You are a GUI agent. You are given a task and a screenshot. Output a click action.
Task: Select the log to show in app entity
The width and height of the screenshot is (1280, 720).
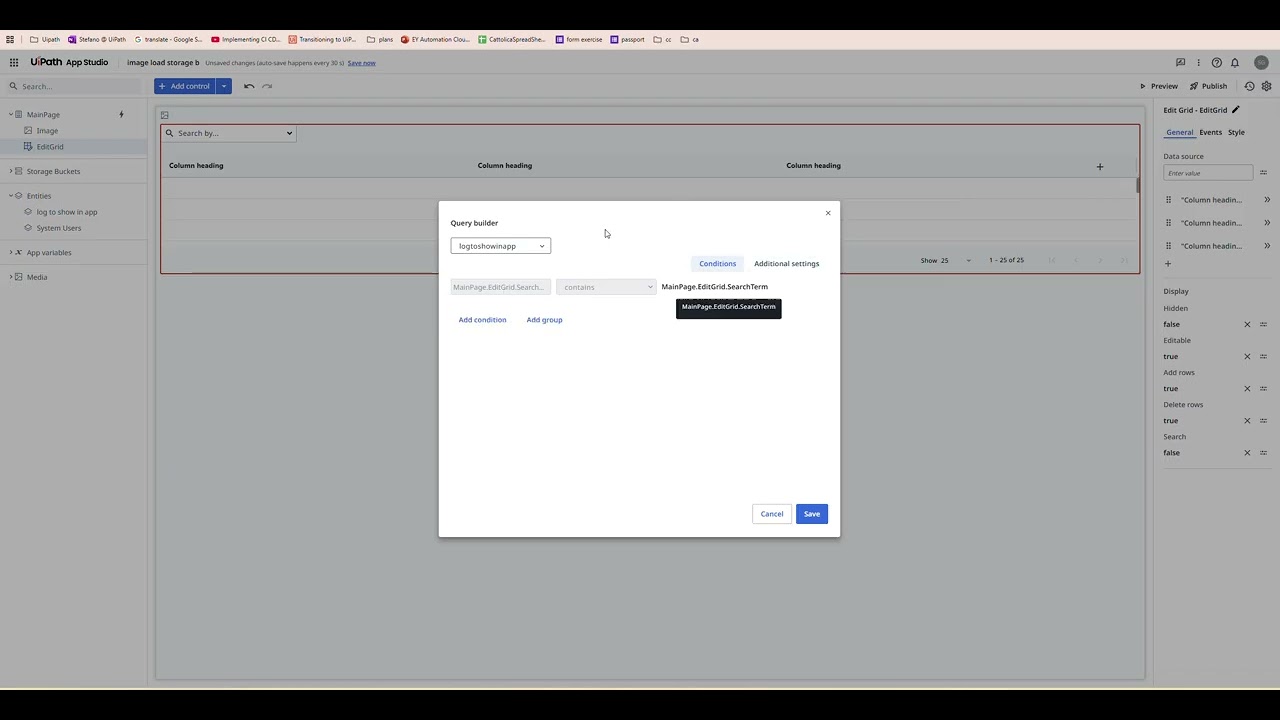tap(67, 212)
